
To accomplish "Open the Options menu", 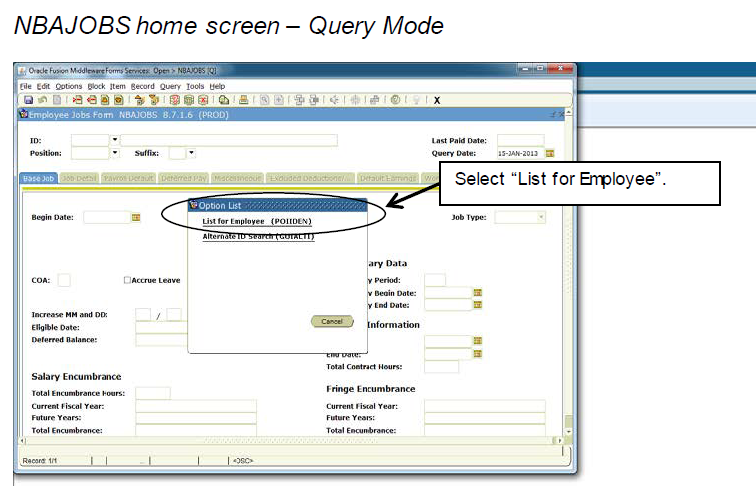I will [x=69, y=87].
